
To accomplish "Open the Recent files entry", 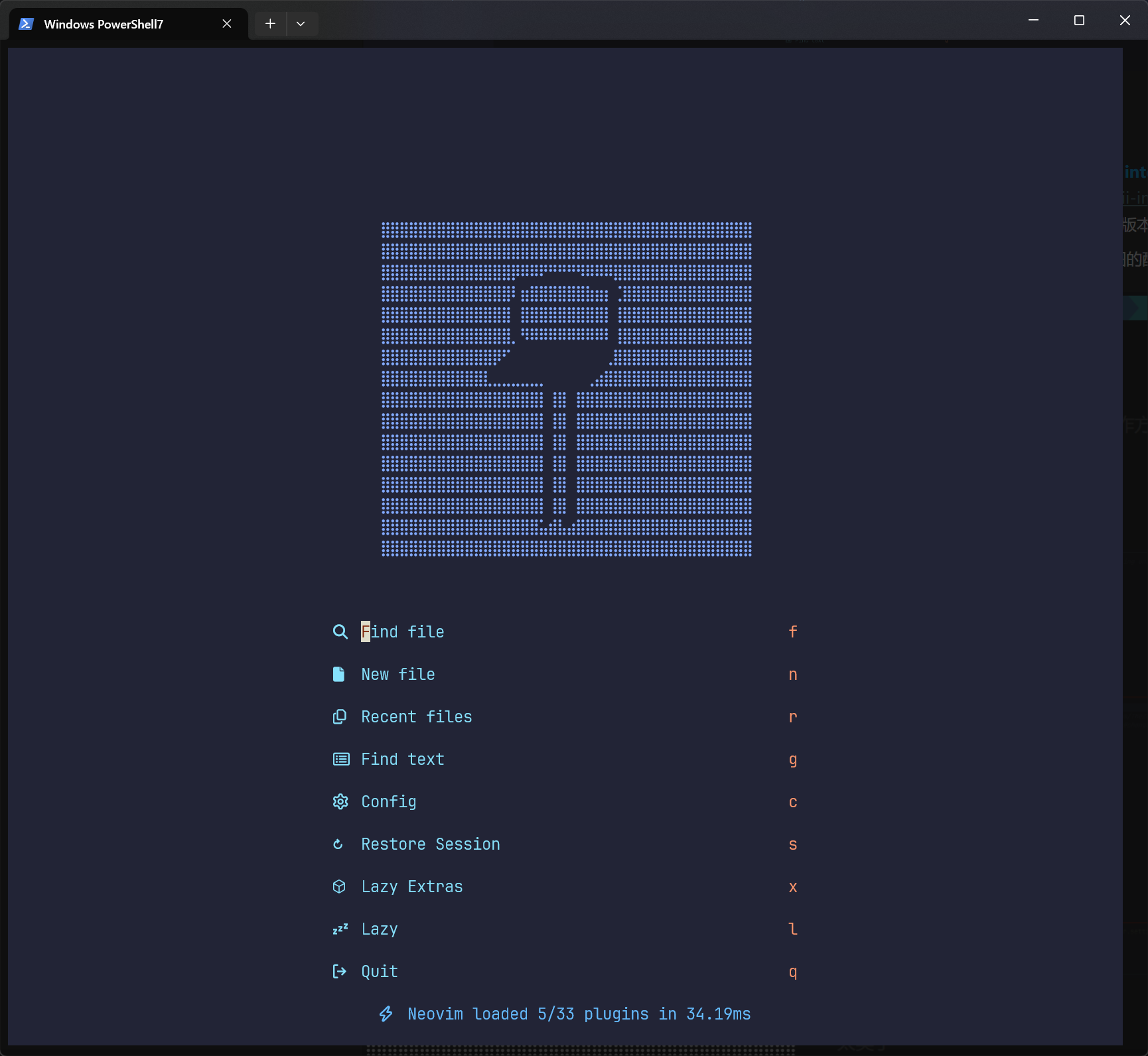I will click(417, 717).
